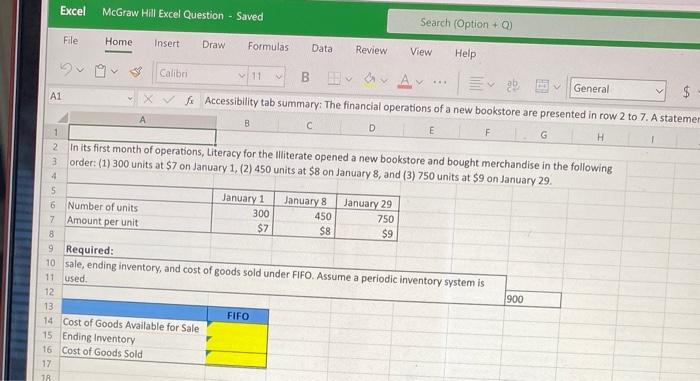
Task: Apply the yellow Fill Color bucket
Action: pyautogui.click(x=369, y=80)
